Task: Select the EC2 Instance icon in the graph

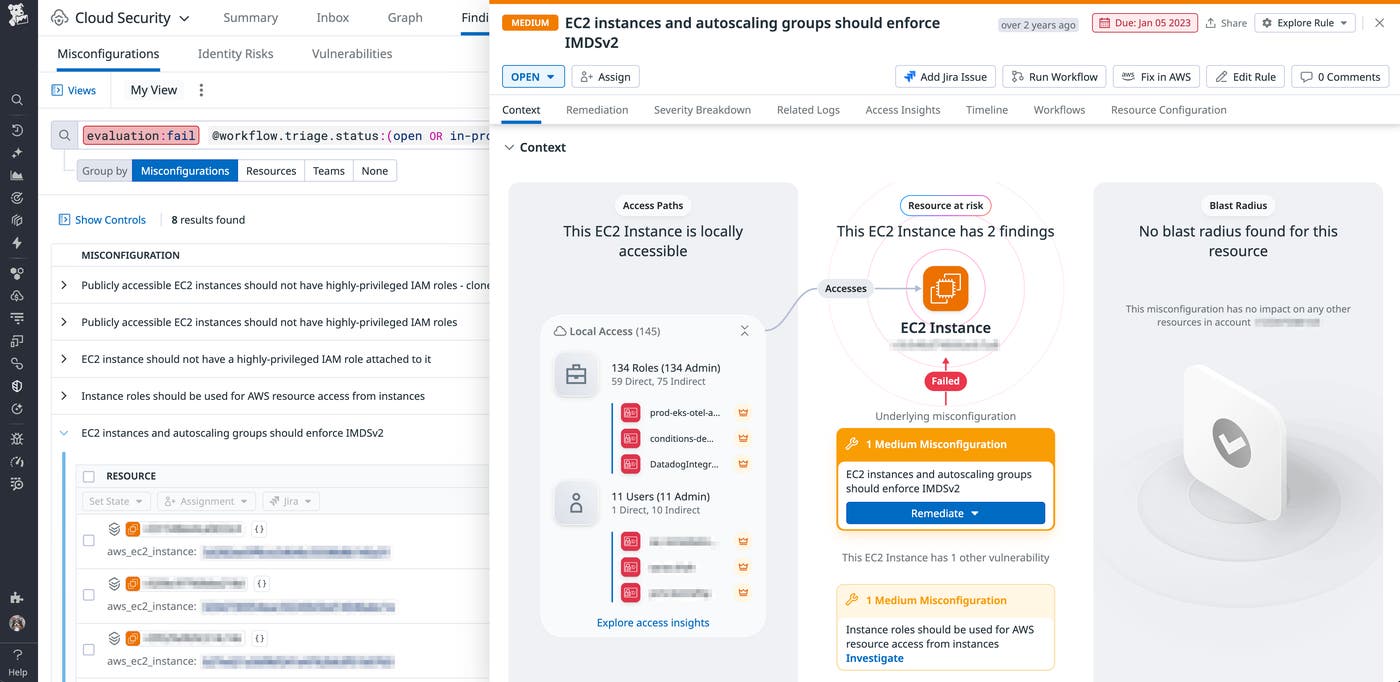Action: point(945,288)
